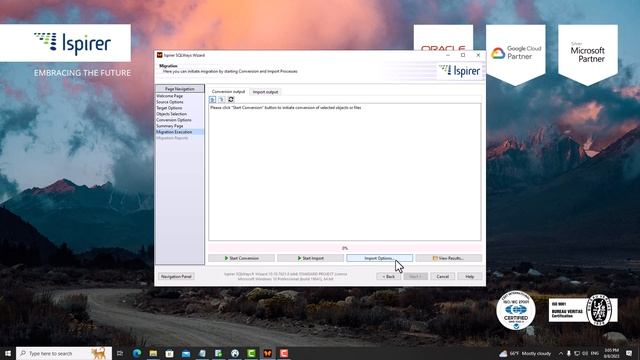The width and height of the screenshot is (640, 360).
Task: Select the Conversion output tab
Action: point(228,92)
